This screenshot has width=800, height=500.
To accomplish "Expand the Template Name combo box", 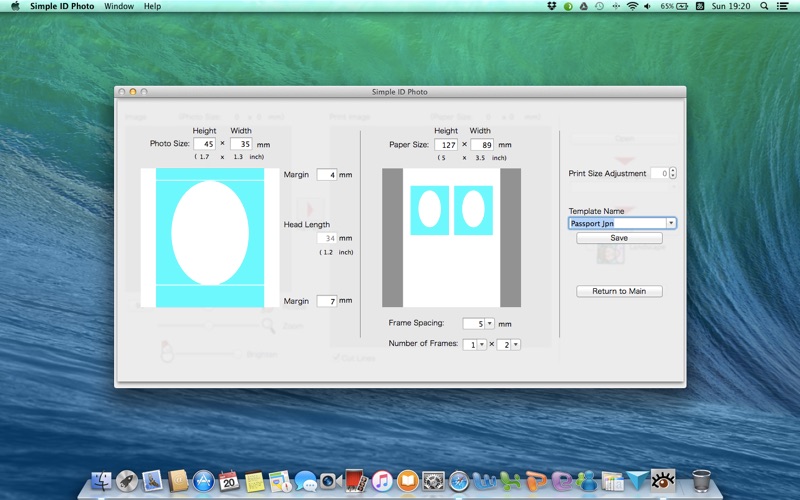I will click(x=670, y=223).
